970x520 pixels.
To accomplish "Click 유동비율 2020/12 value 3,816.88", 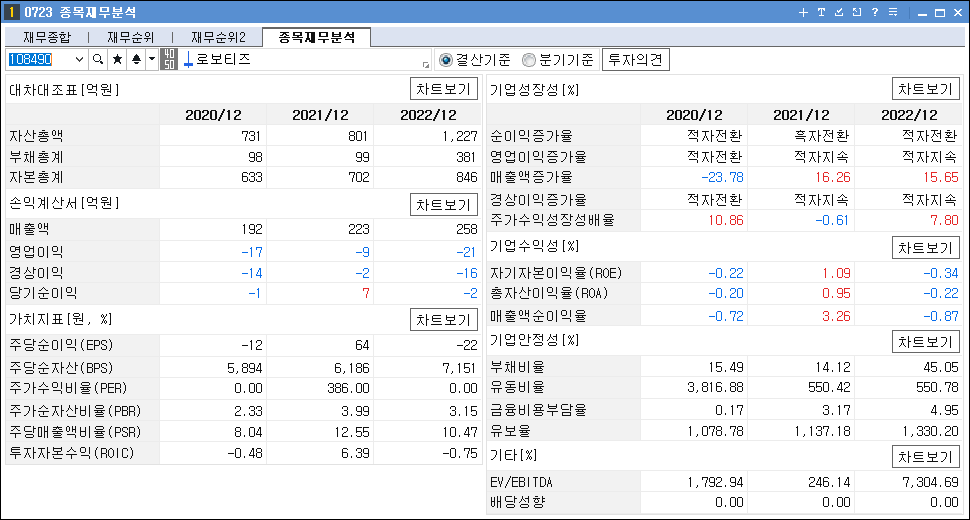I will (x=715, y=388).
